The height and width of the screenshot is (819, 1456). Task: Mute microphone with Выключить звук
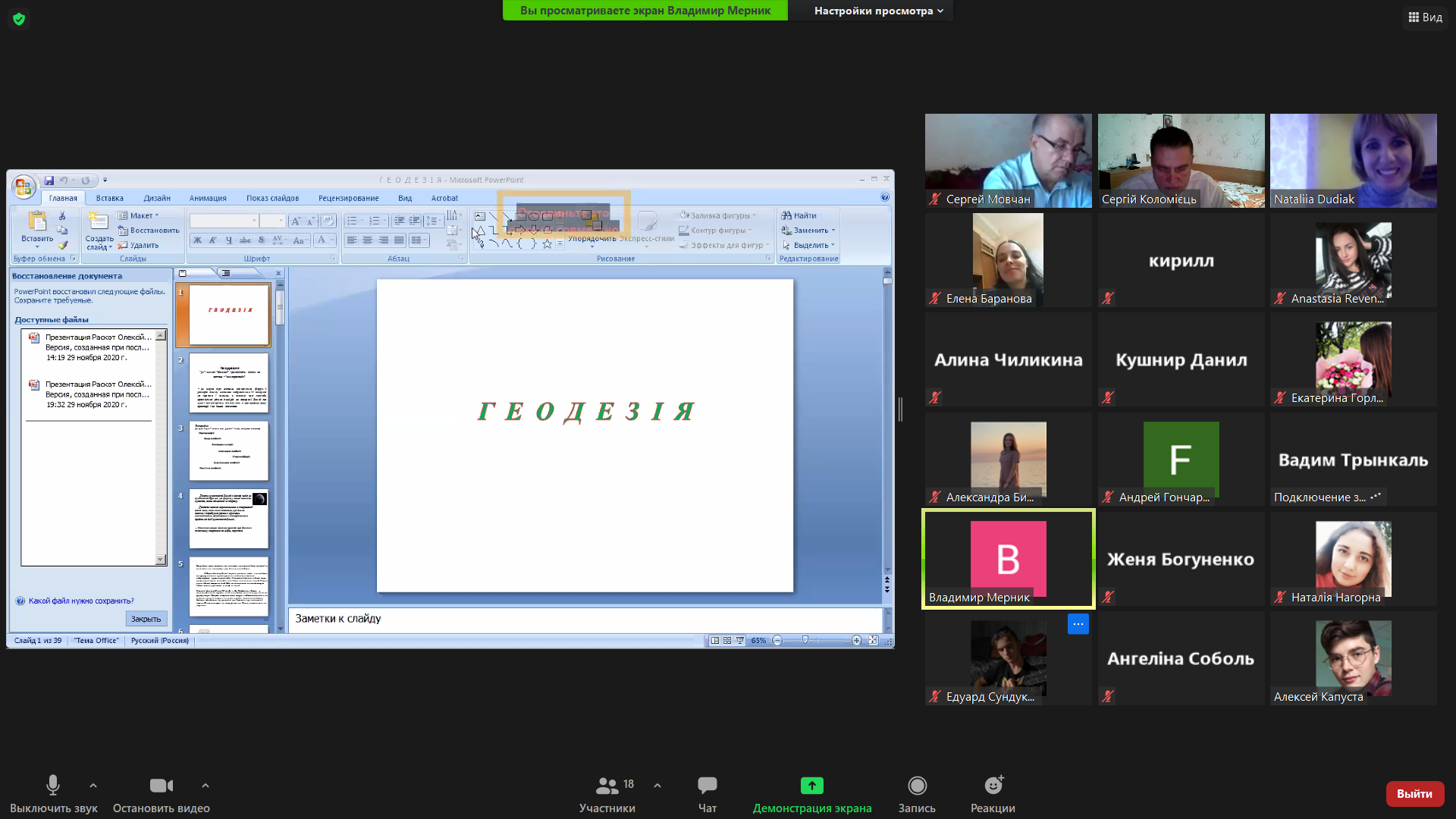tap(53, 786)
